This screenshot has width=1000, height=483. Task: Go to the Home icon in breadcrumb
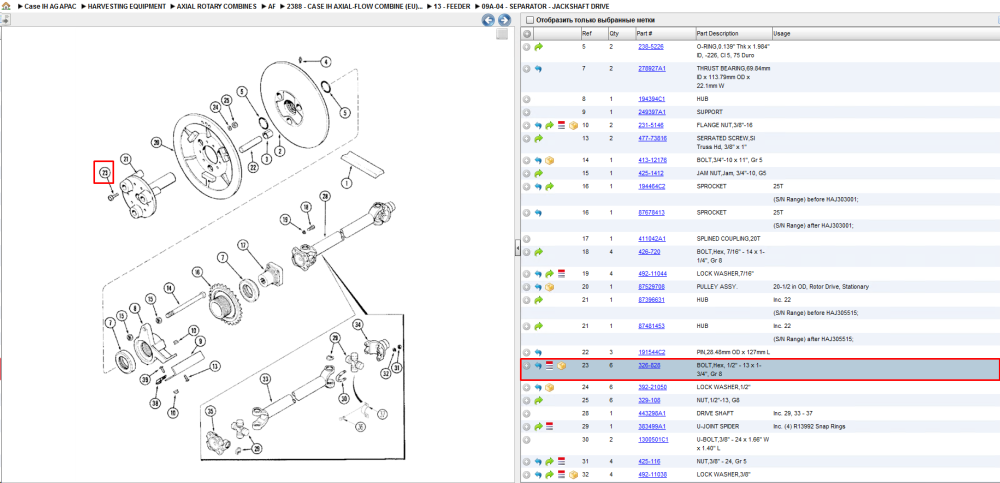click(6, 6)
